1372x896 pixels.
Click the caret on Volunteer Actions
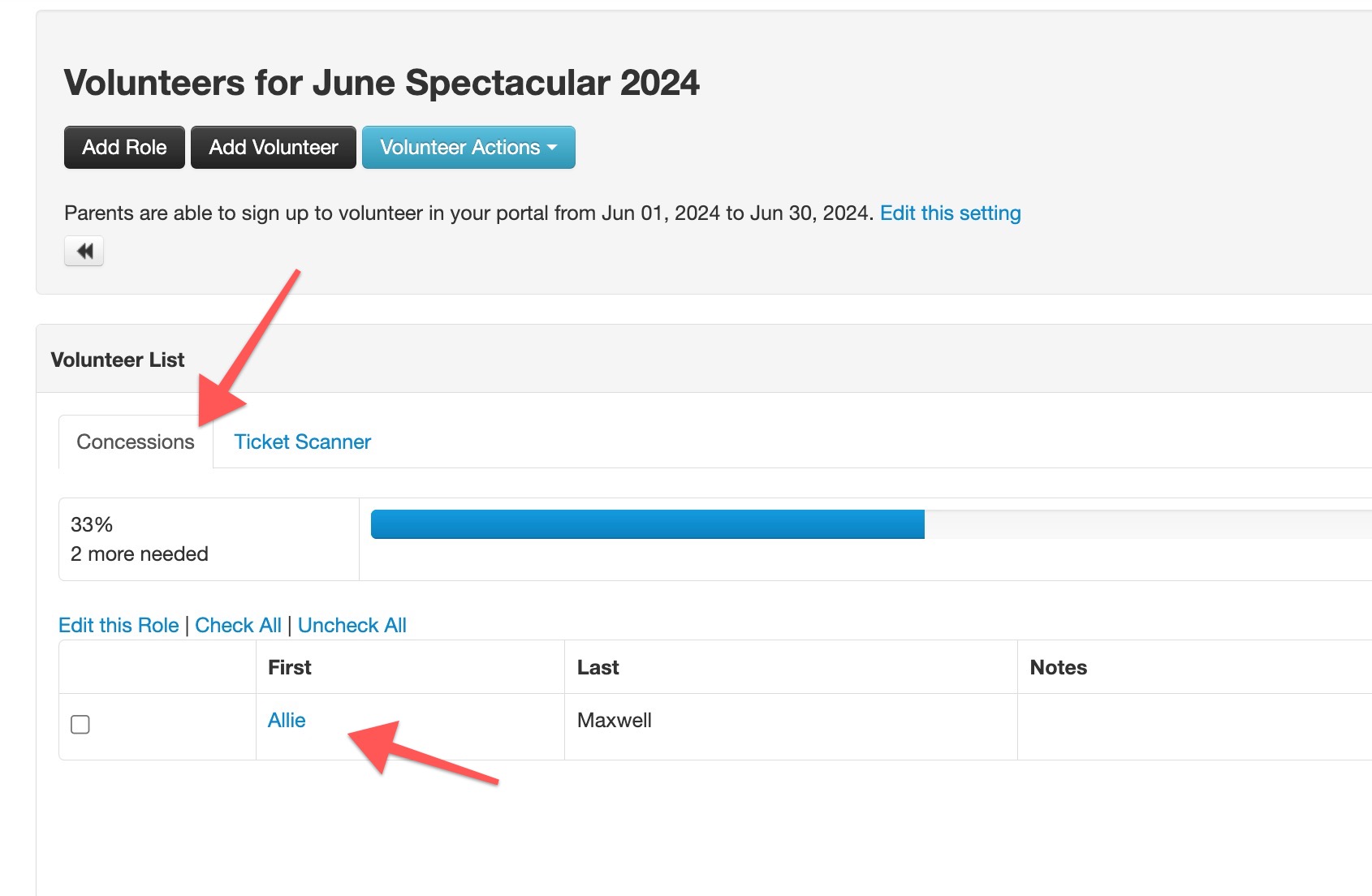553,148
